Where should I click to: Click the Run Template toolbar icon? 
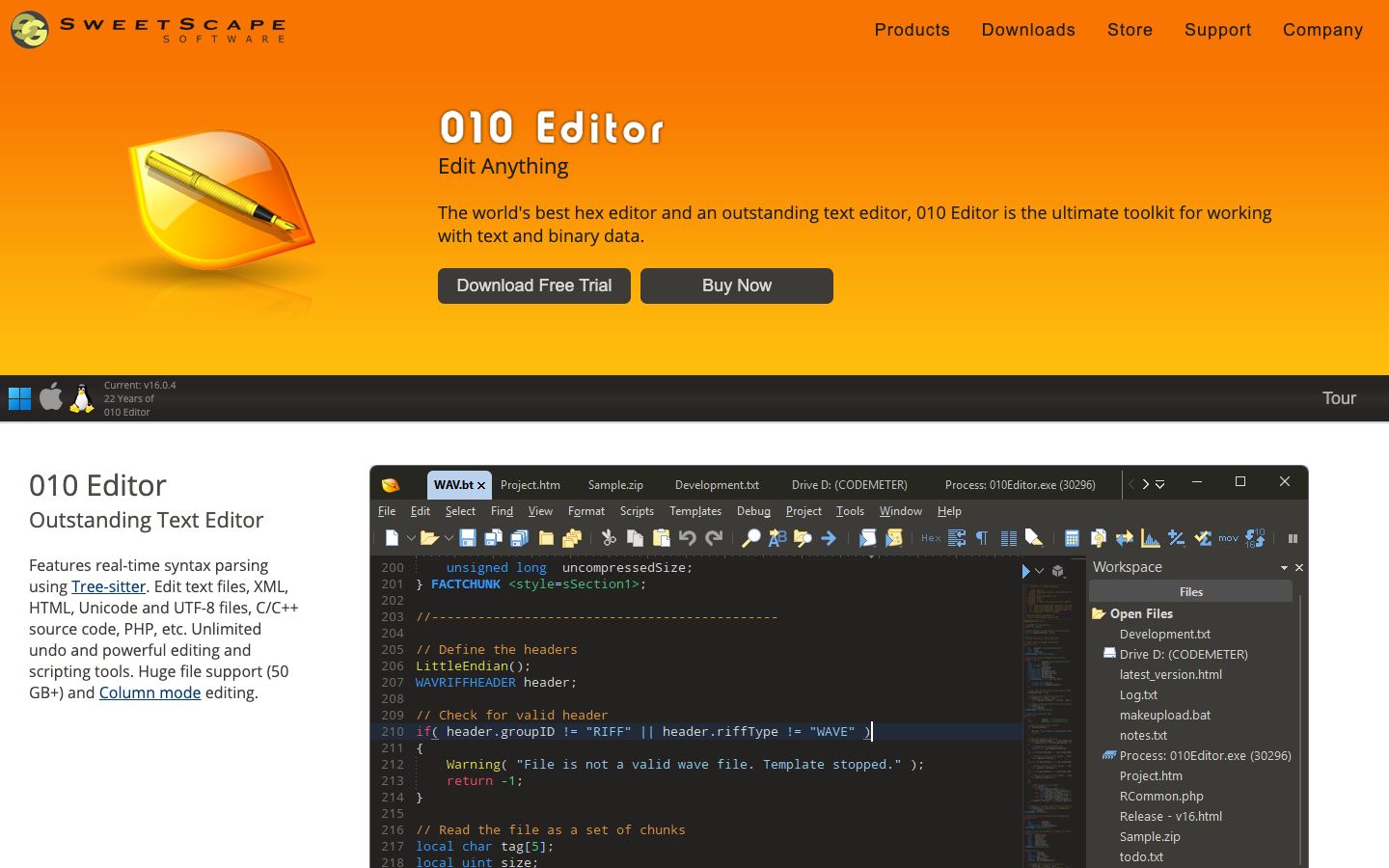[x=893, y=538]
